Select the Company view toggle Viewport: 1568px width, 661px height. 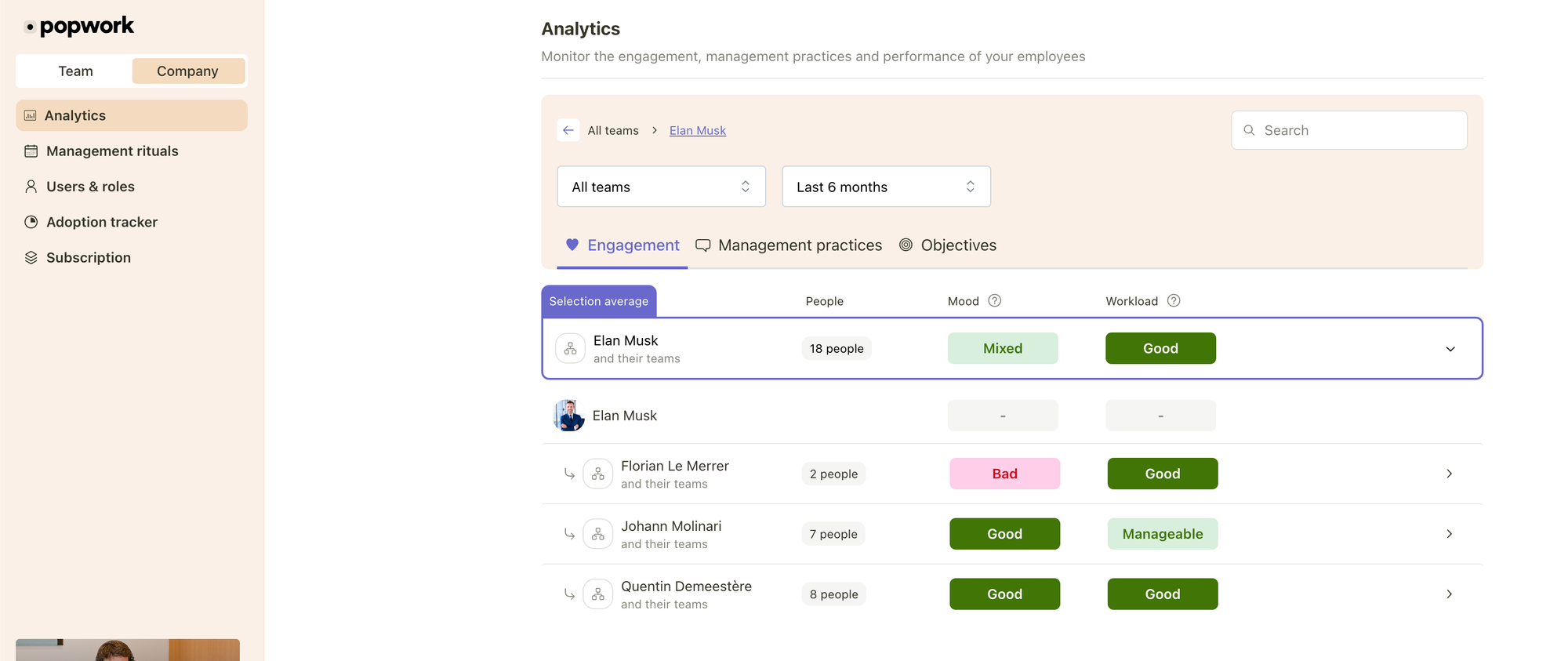(187, 71)
